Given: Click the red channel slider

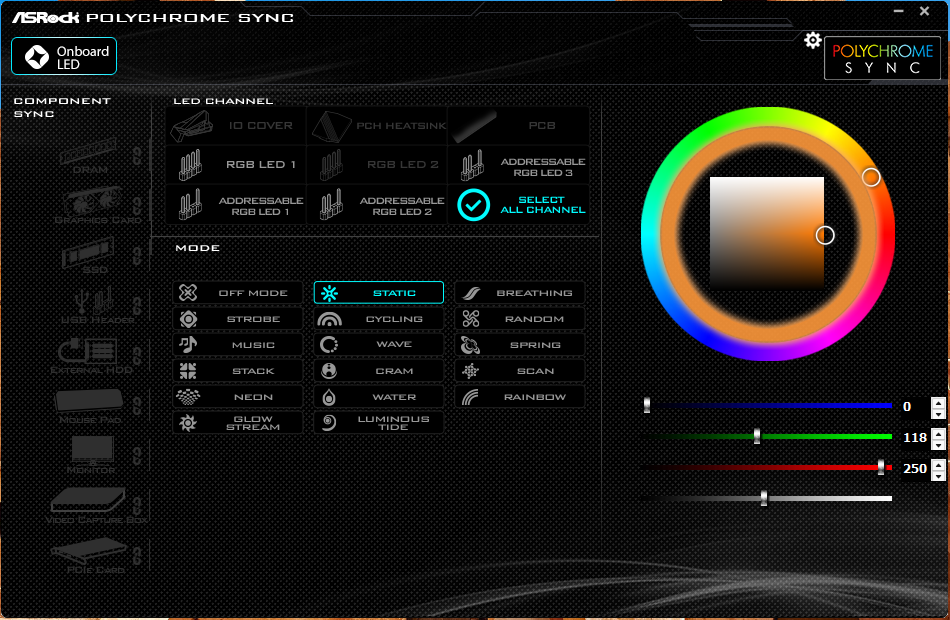Looking at the screenshot, I should point(768,467).
